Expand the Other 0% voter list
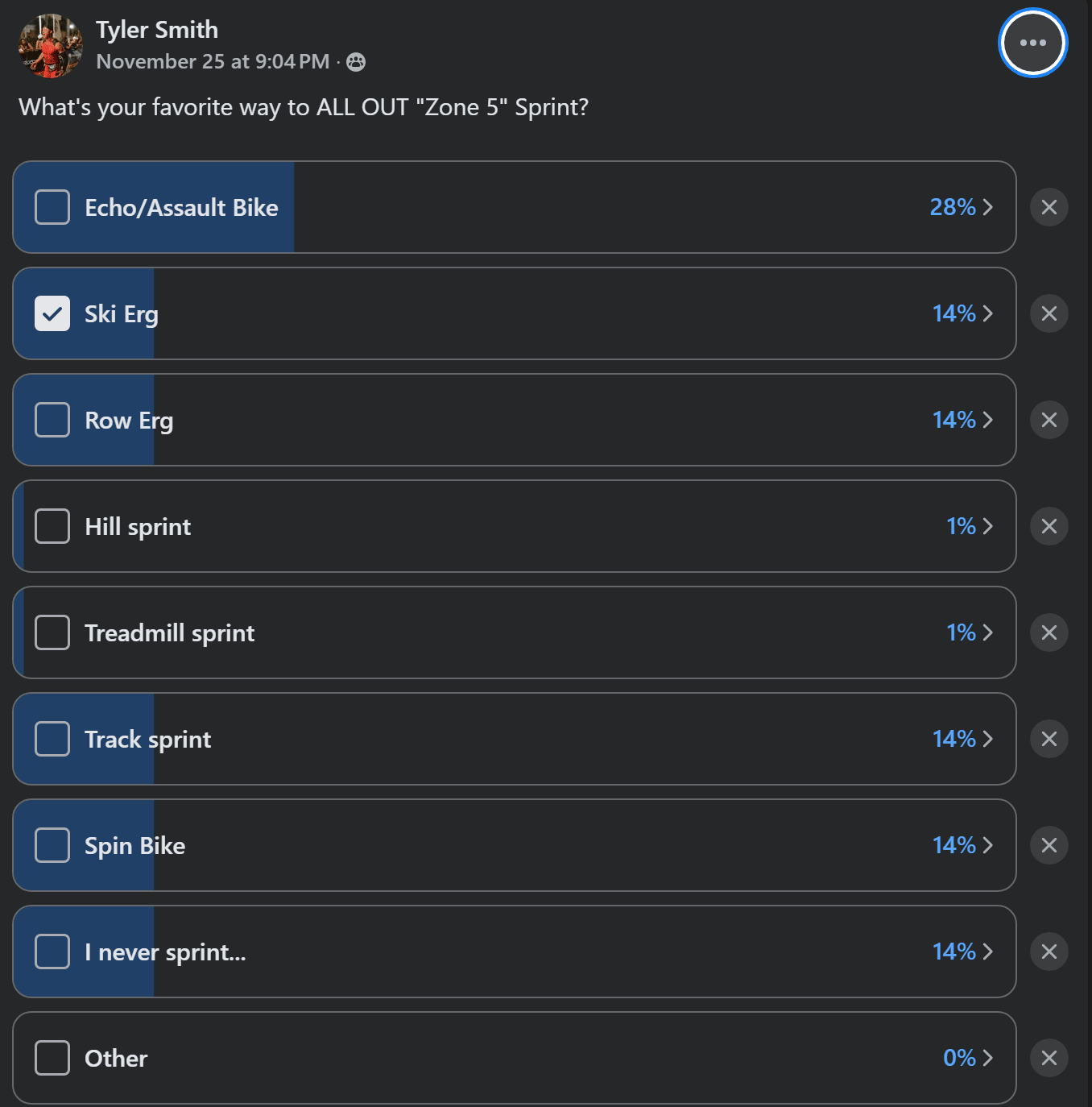This screenshot has height=1107, width=1092. [x=968, y=1058]
